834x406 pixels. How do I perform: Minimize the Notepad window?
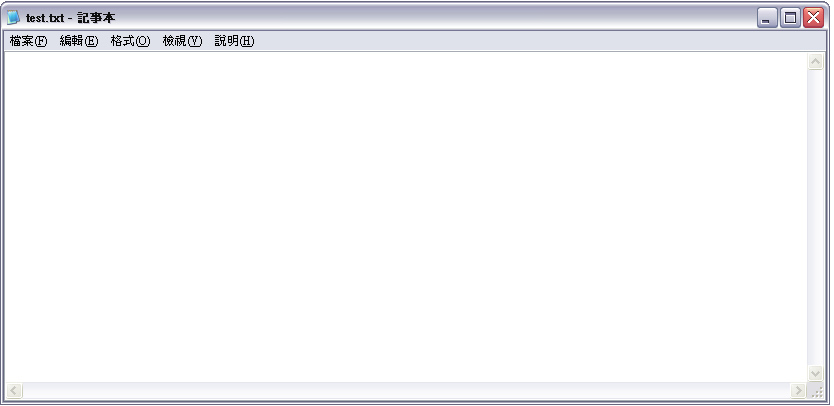click(766, 18)
